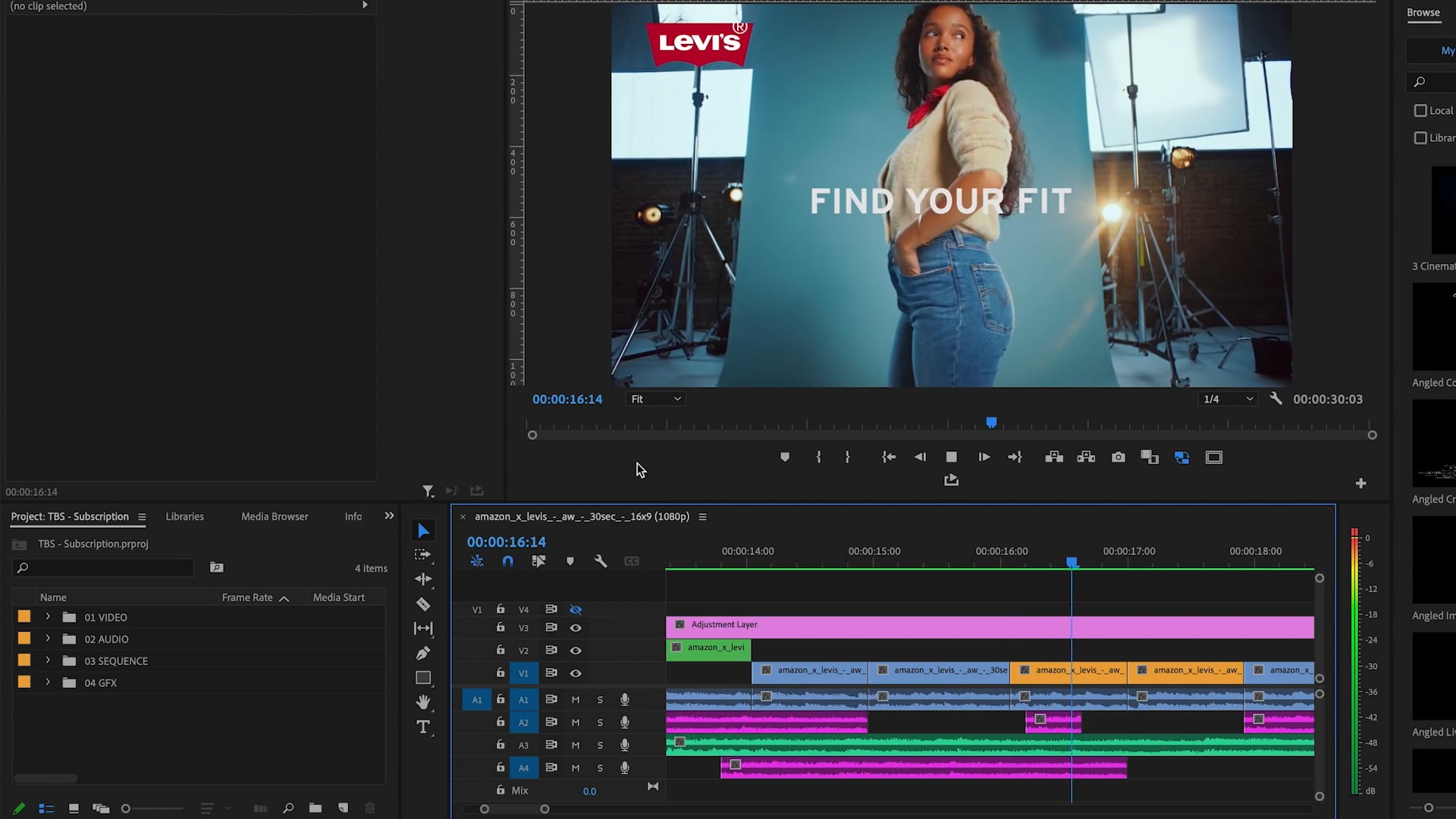Sort by Media Start column
Viewport: 1456px width, 819px height.
pos(339,598)
